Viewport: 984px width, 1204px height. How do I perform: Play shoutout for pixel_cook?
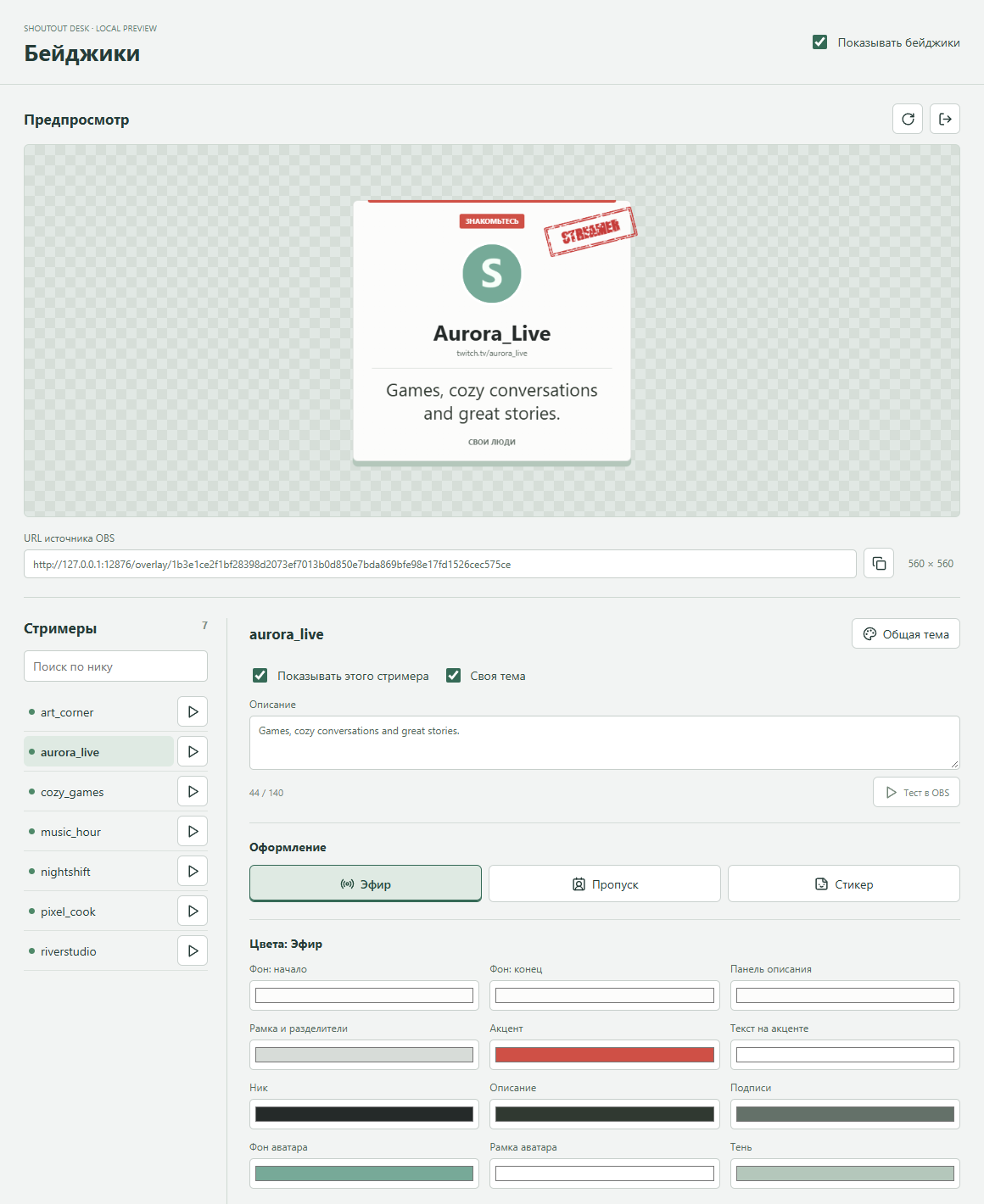pos(193,911)
